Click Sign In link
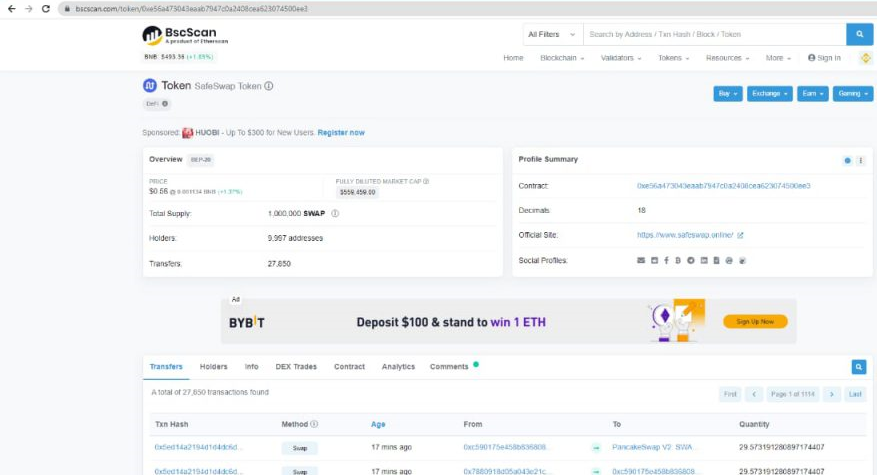Viewport: 877px width, 475px height. coord(824,58)
